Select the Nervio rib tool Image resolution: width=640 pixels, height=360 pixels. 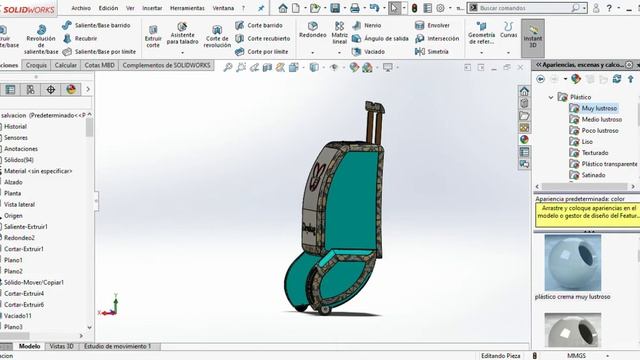click(x=367, y=25)
